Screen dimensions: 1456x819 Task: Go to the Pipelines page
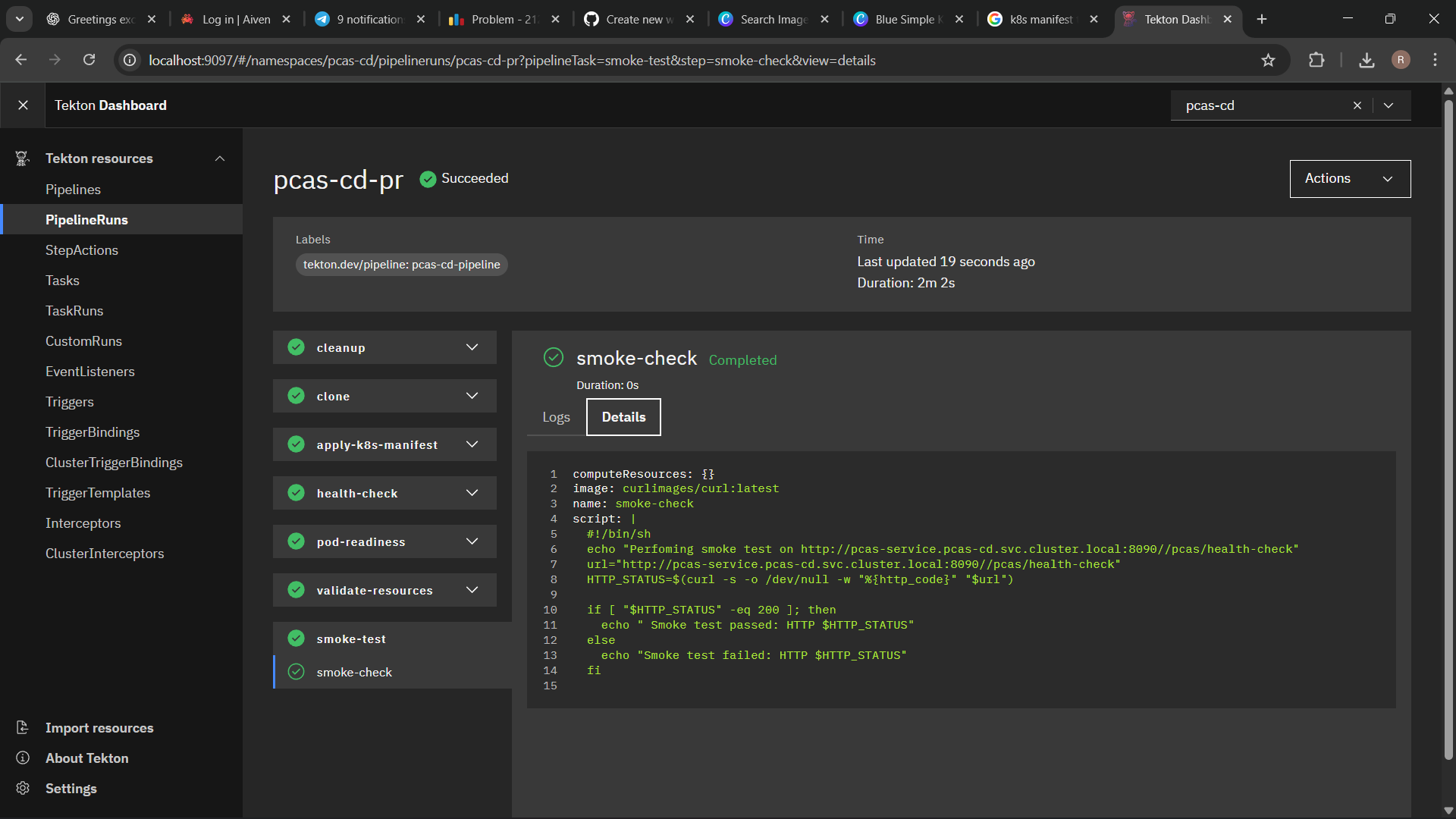(73, 190)
